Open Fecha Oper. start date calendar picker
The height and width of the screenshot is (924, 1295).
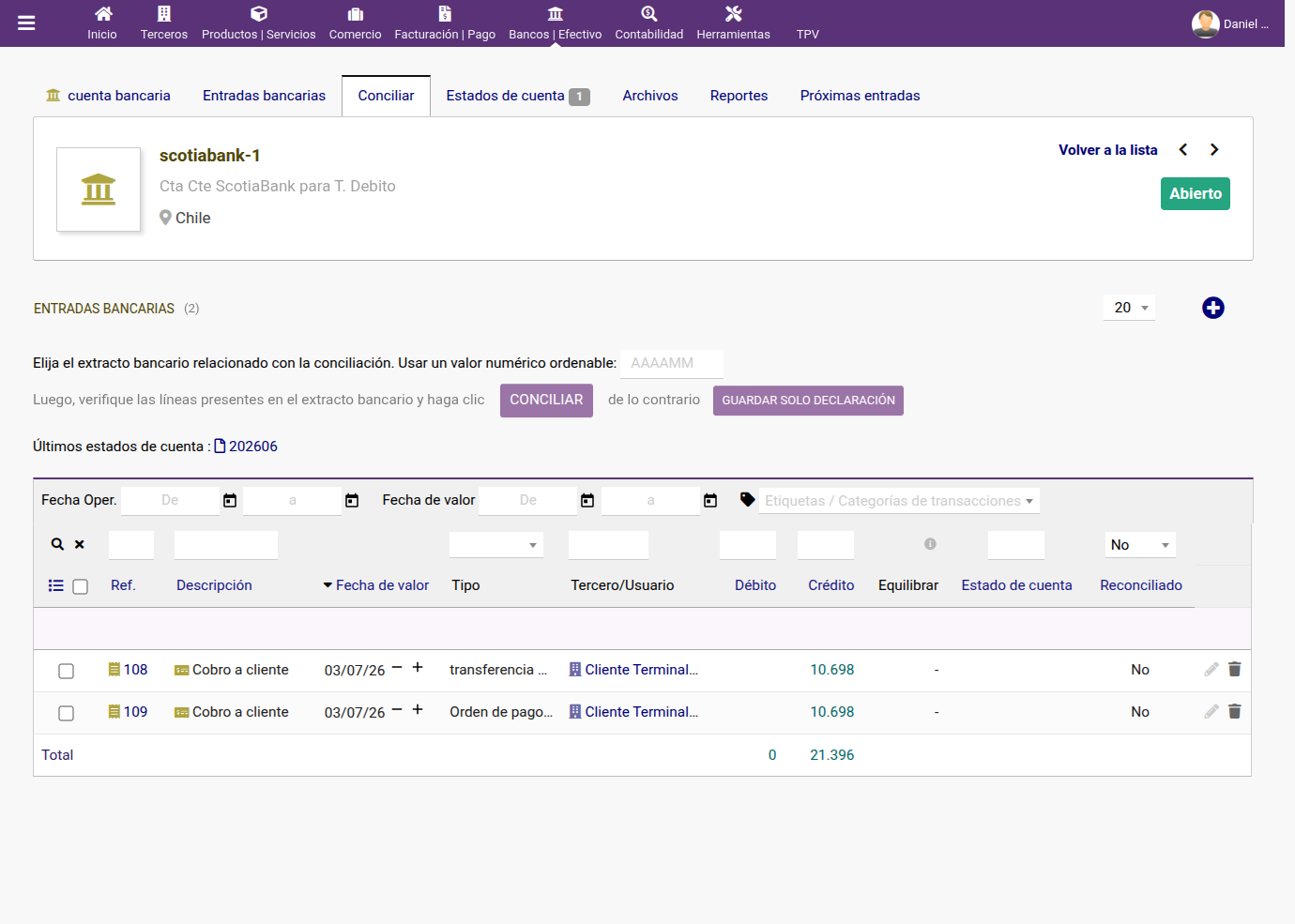[x=230, y=501]
